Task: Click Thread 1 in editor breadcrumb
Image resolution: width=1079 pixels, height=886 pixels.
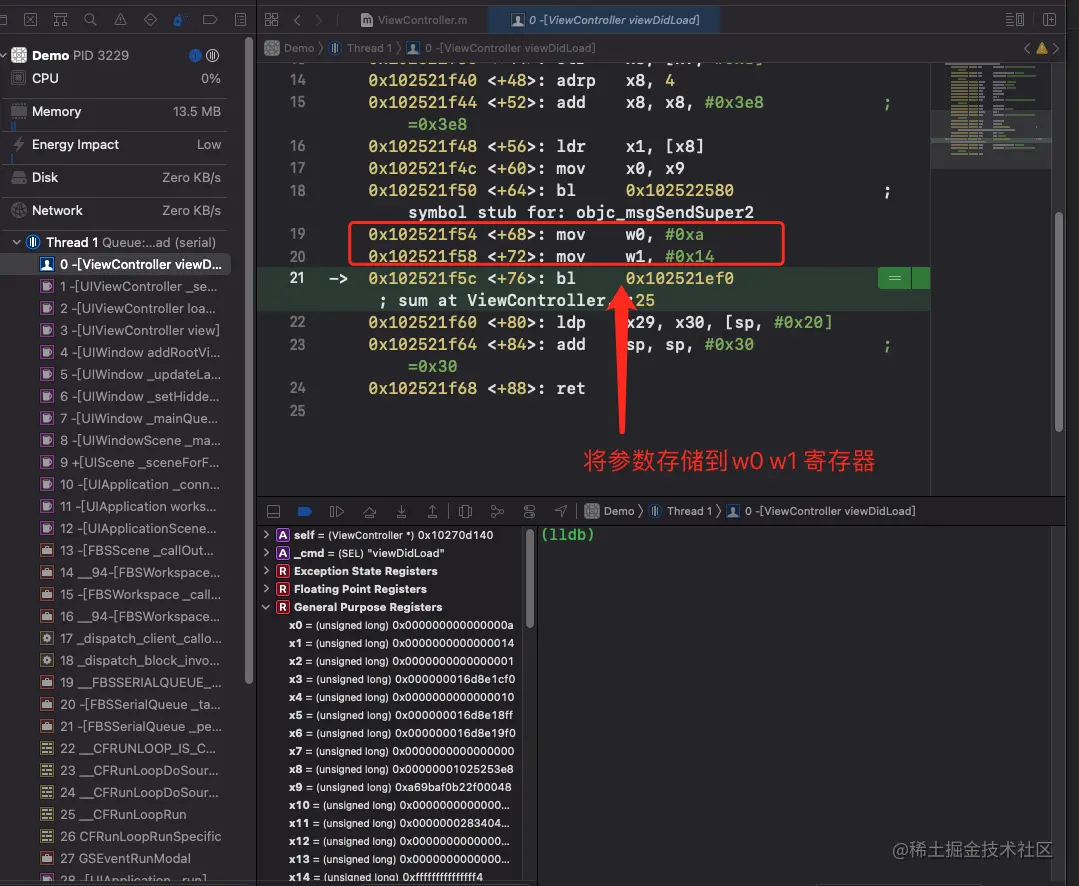Action: tap(361, 48)
